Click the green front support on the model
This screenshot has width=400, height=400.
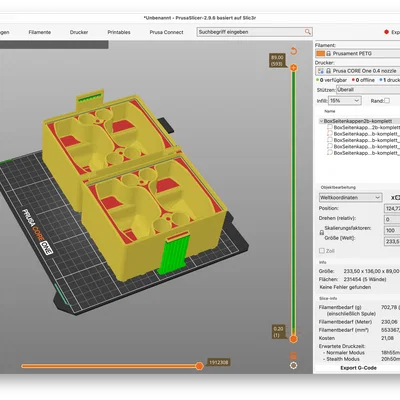[x=173, y=254]
